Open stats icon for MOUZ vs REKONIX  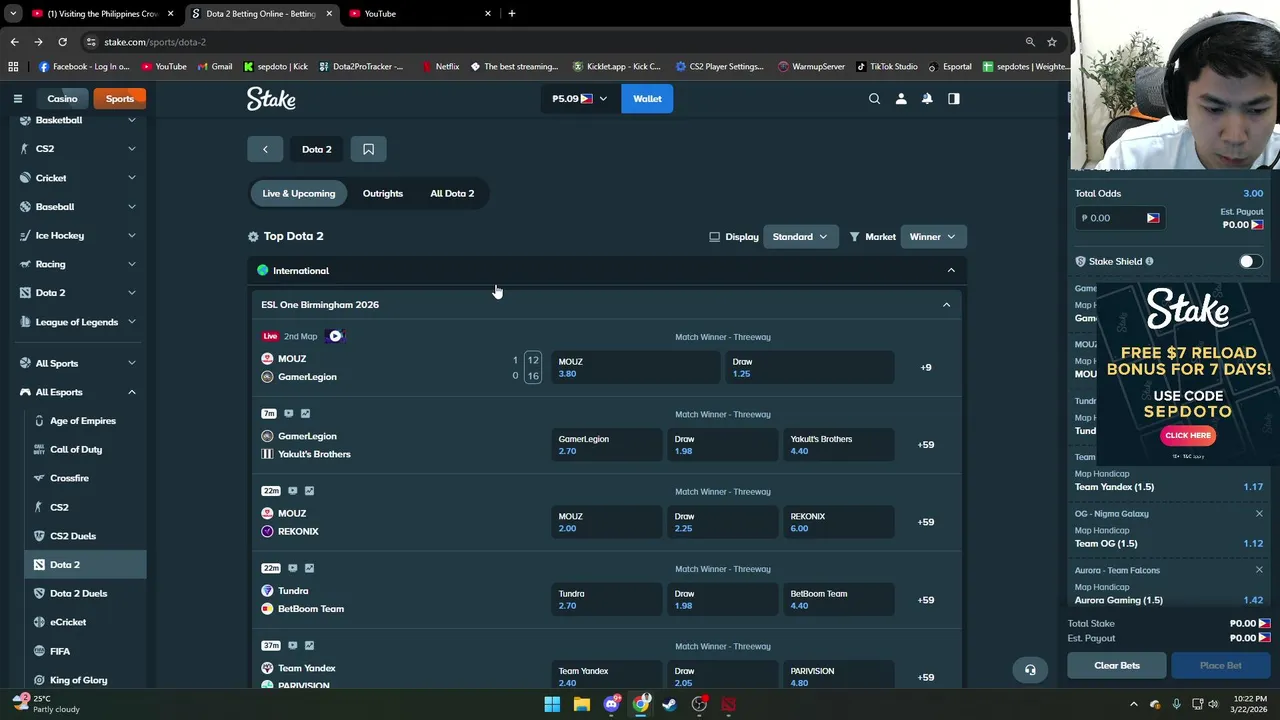[x=309, y=491]
